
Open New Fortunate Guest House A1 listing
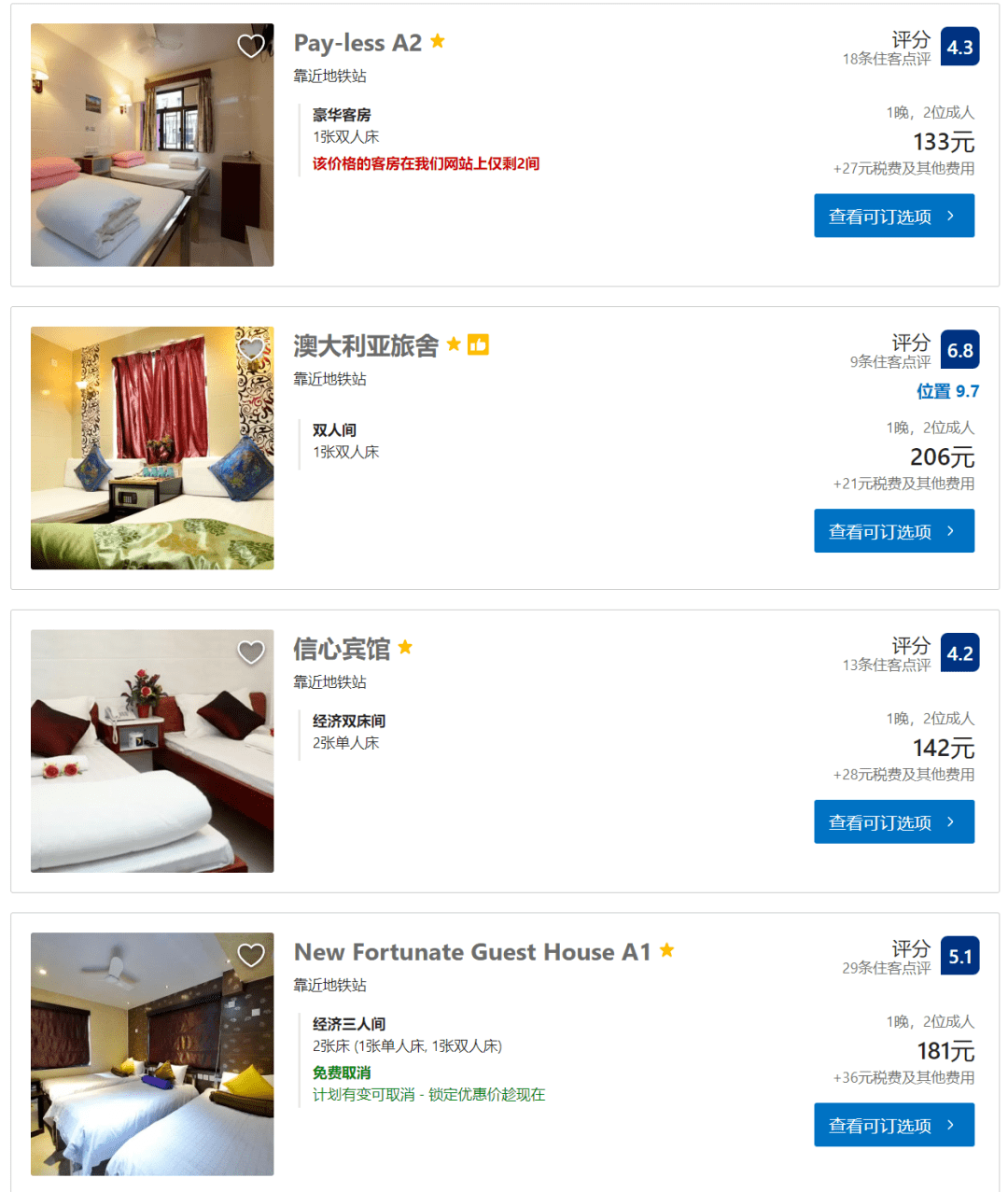click(472, 952)
